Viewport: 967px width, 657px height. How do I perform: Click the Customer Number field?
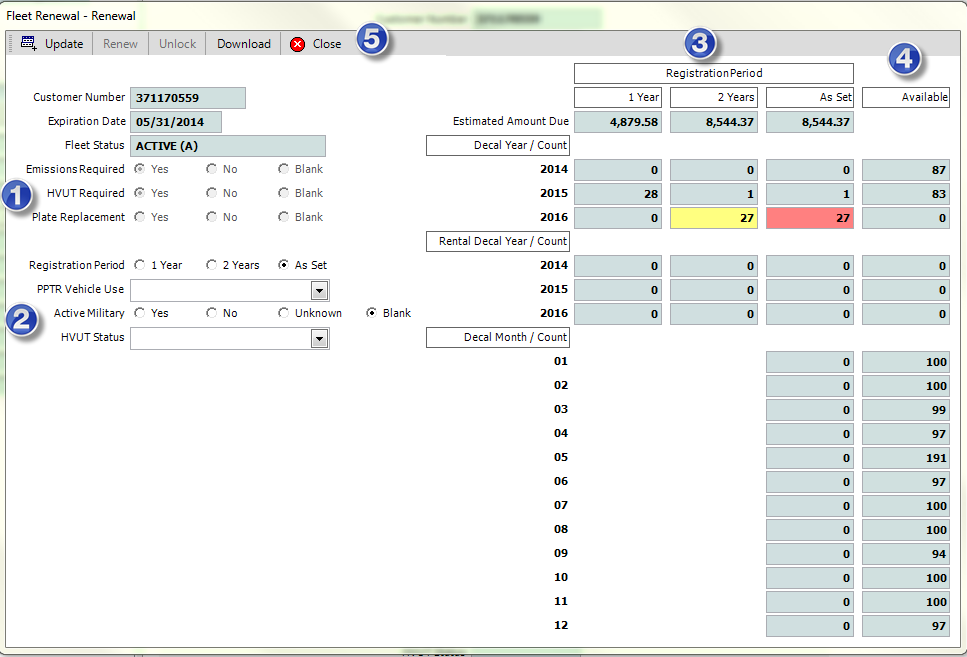click(x=187, y=98)
